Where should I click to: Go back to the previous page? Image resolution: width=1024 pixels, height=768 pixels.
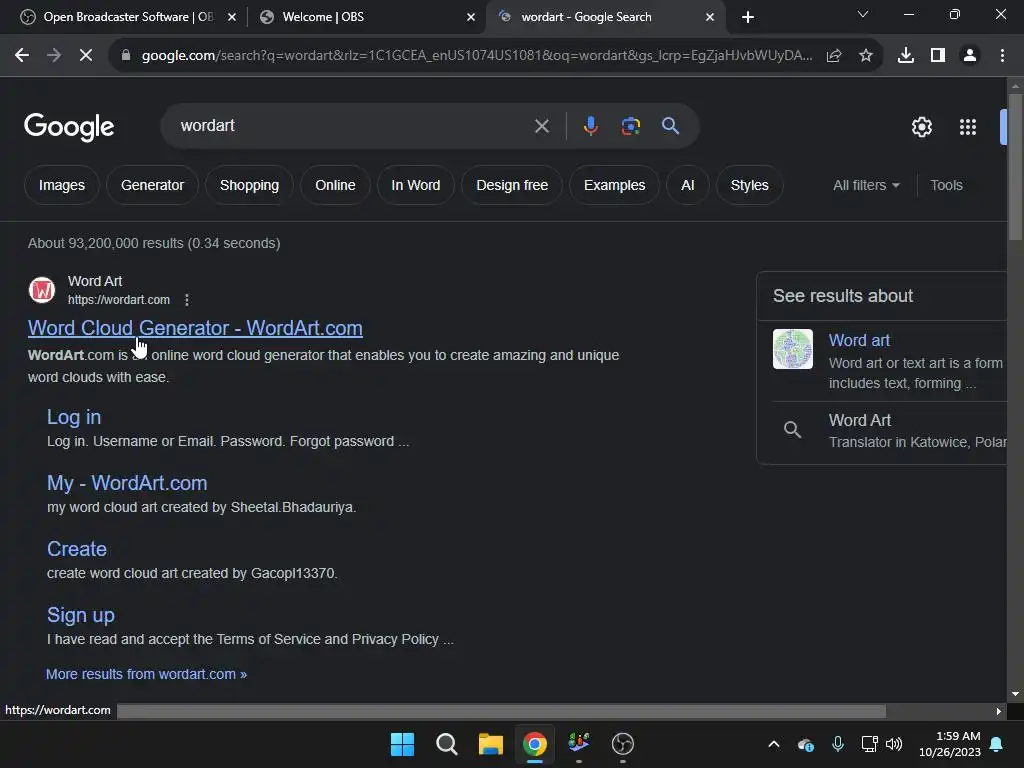point(22,56)
